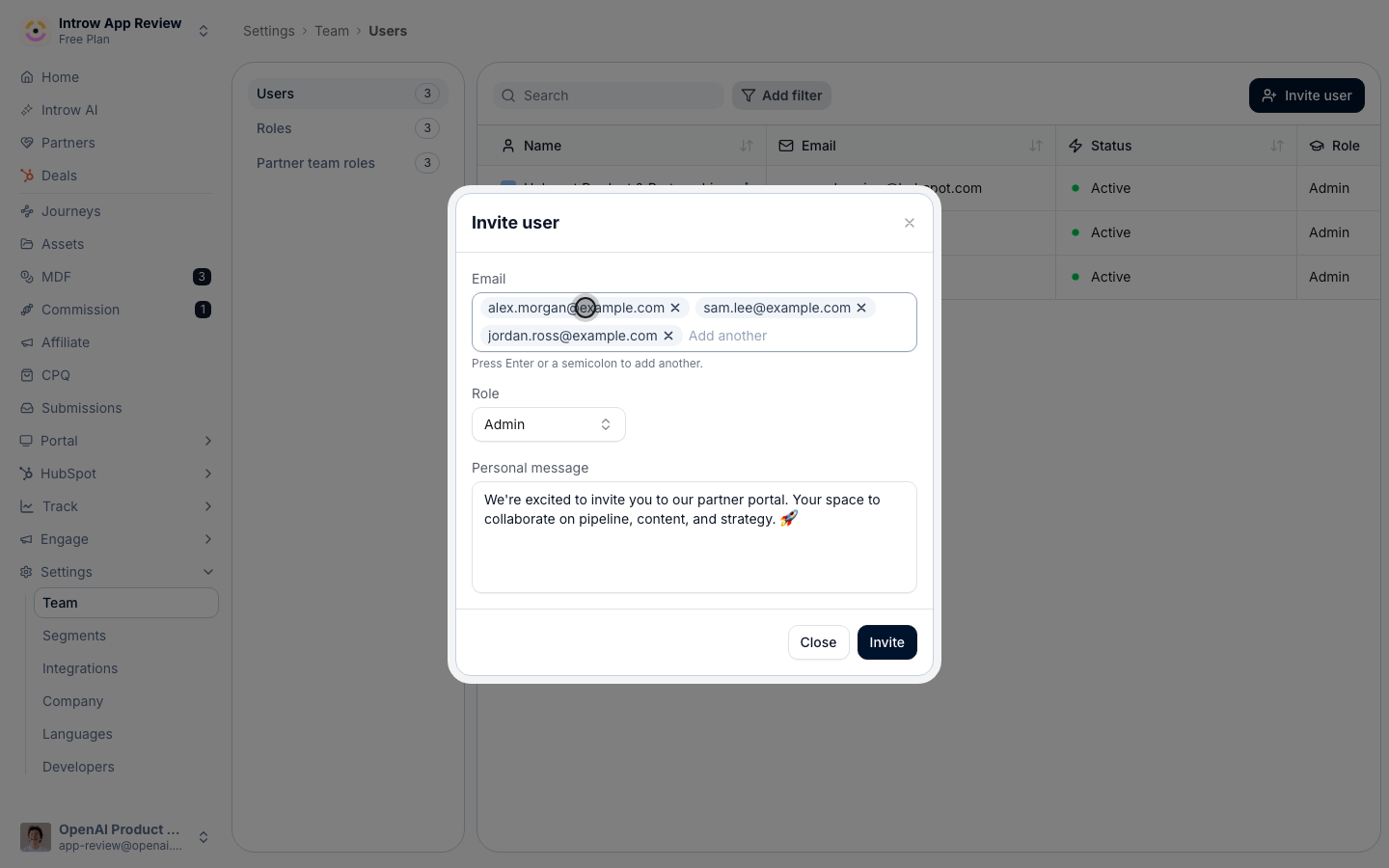Click the Journeys sidebar icon
This screenshot has width=1389, height=868.
point(27,211)
